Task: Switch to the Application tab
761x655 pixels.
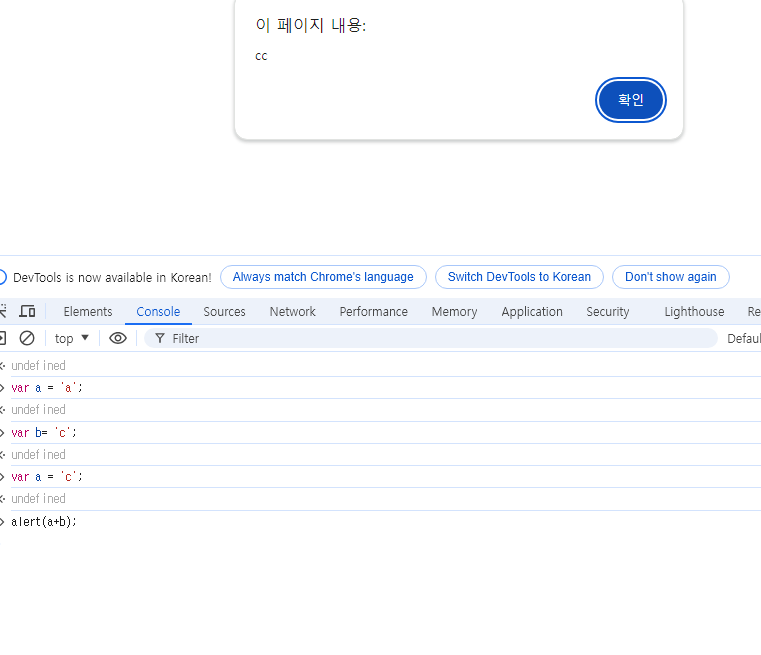Action: pos(532,311)
